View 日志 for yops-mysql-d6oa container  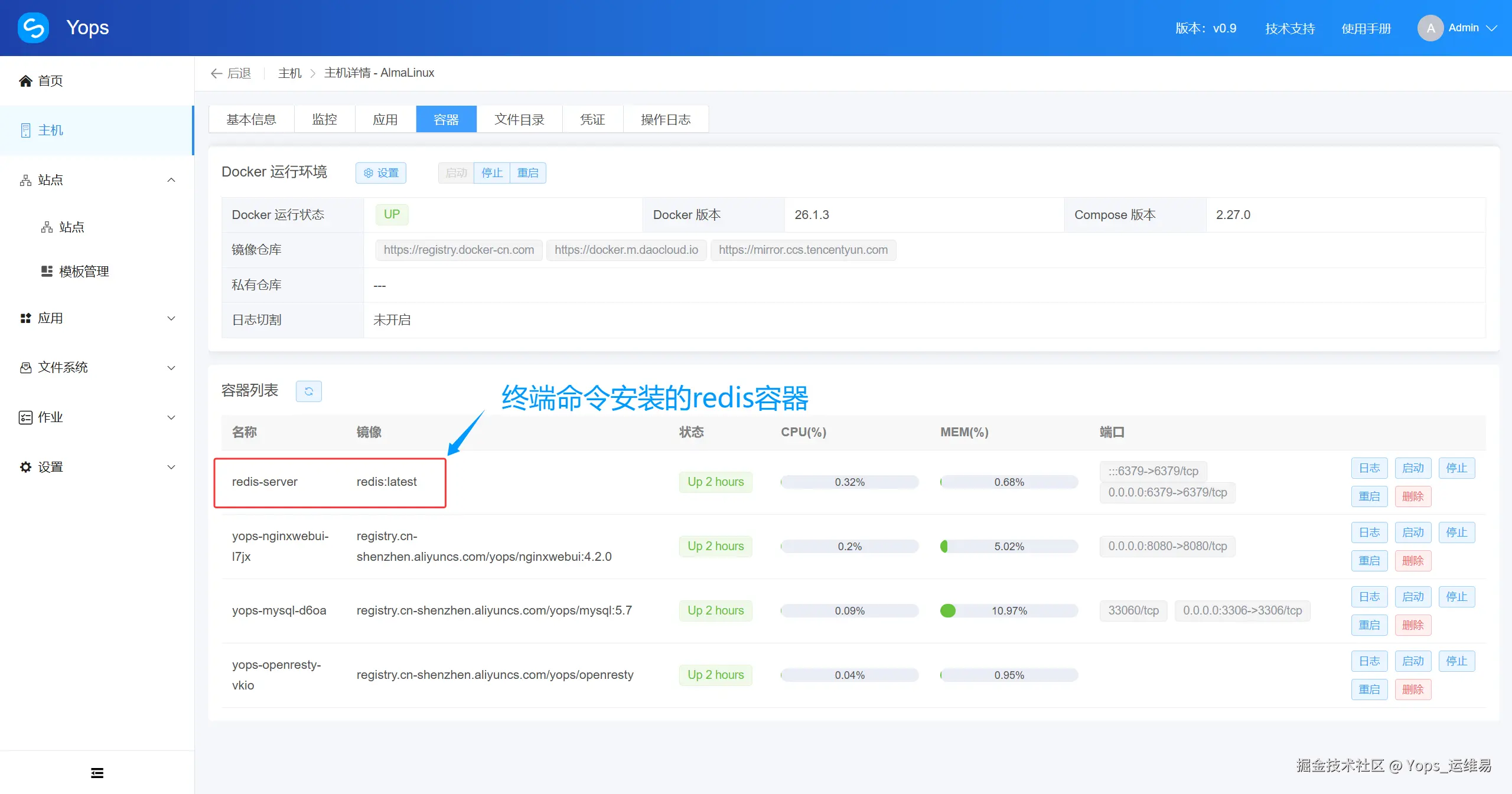(x=1368, y=597)
